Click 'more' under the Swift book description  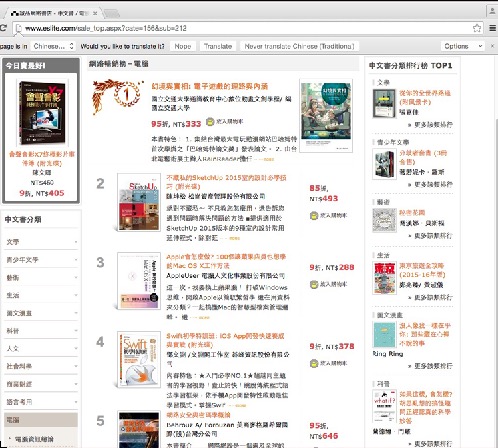240,406
